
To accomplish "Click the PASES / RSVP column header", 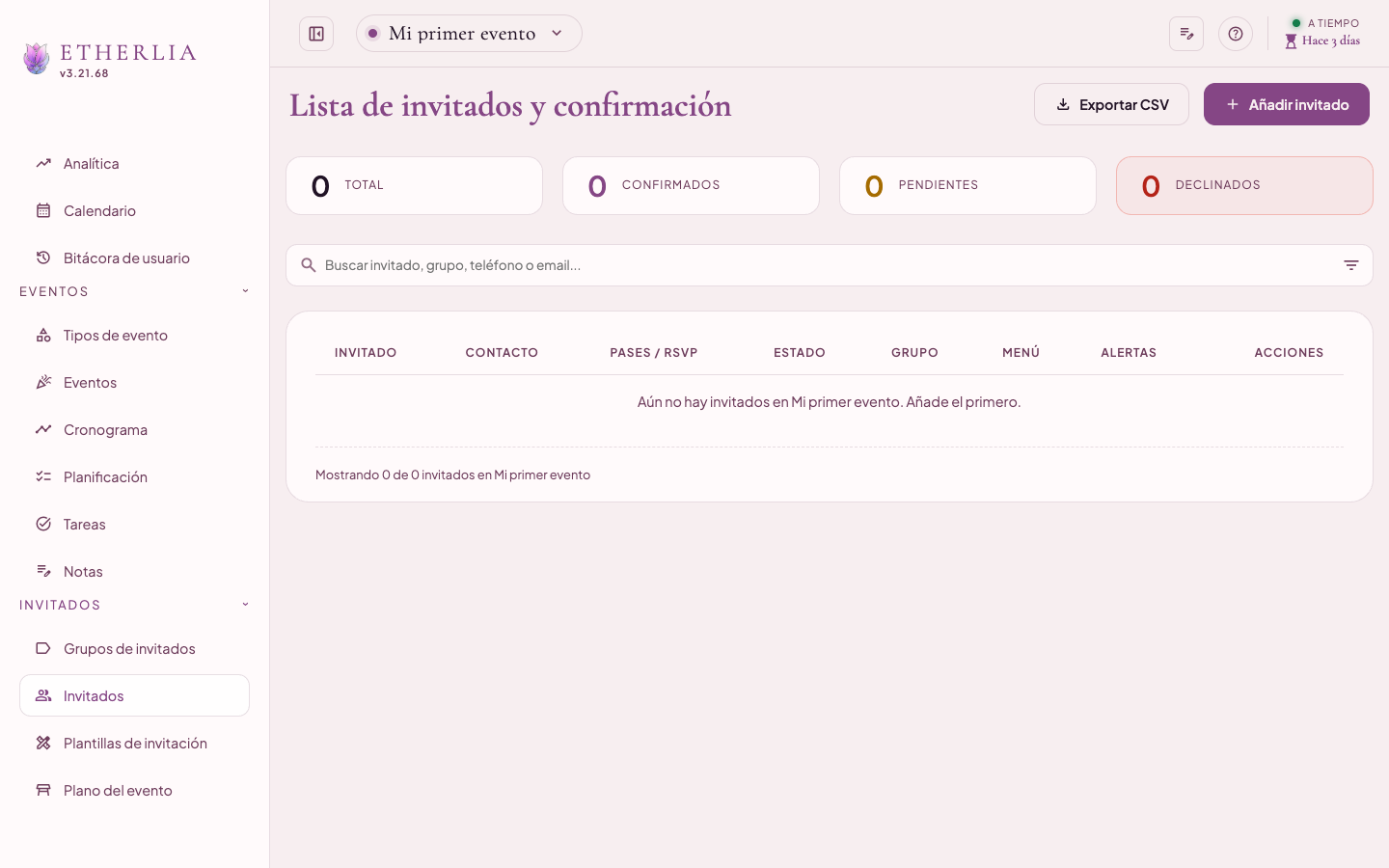I will point(654,353).
